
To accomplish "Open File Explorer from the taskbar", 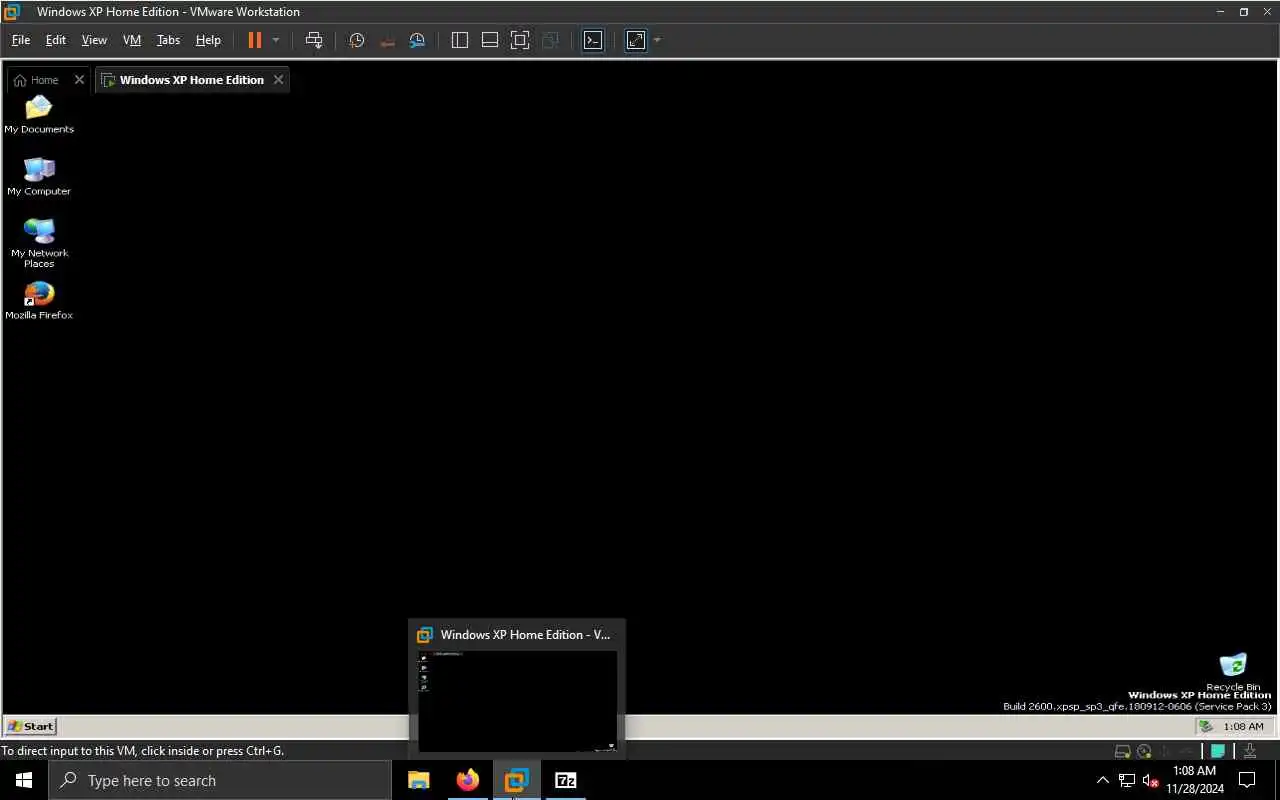I will [418, 780].
